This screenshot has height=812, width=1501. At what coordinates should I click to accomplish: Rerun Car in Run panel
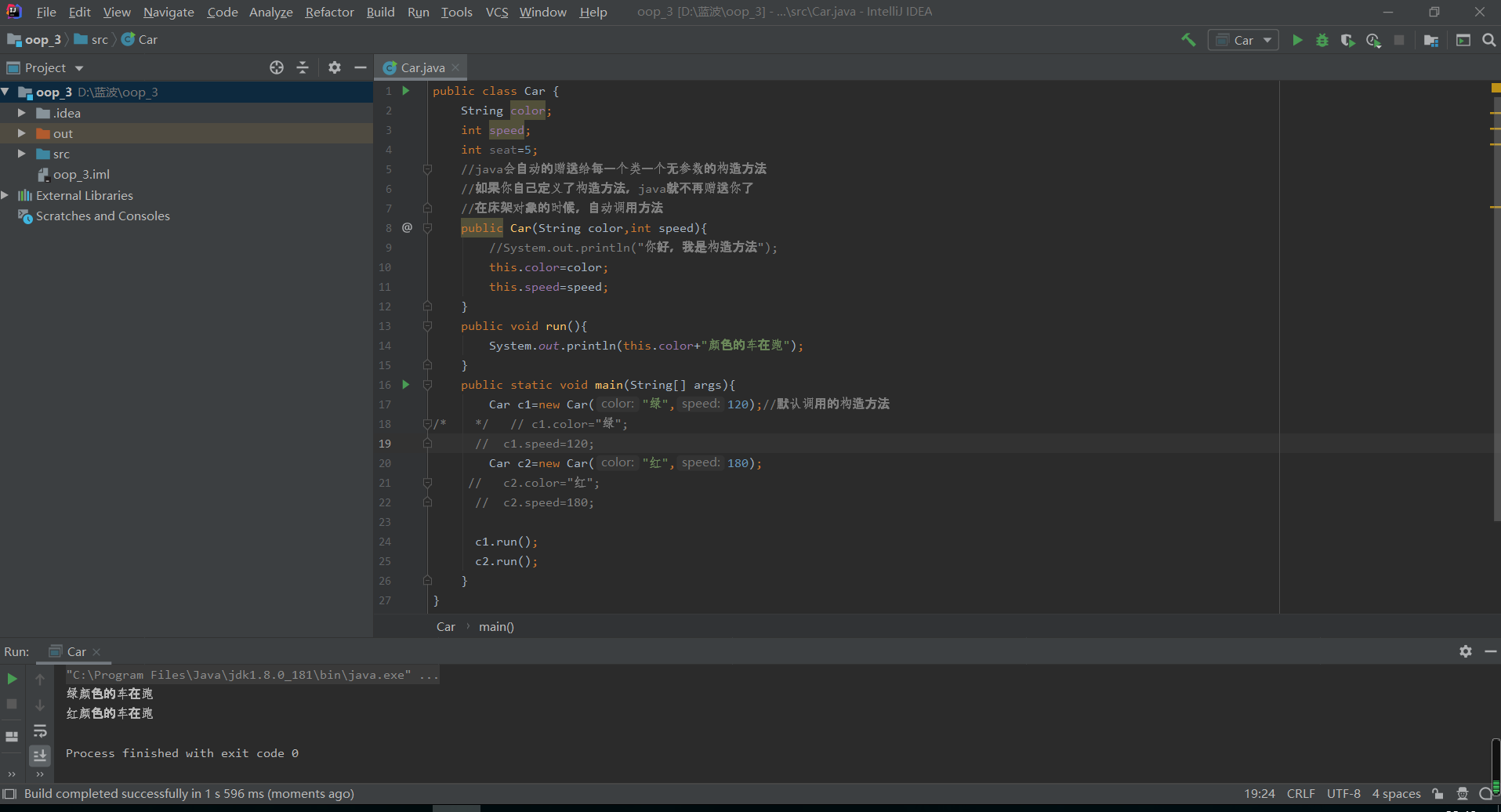12,679
